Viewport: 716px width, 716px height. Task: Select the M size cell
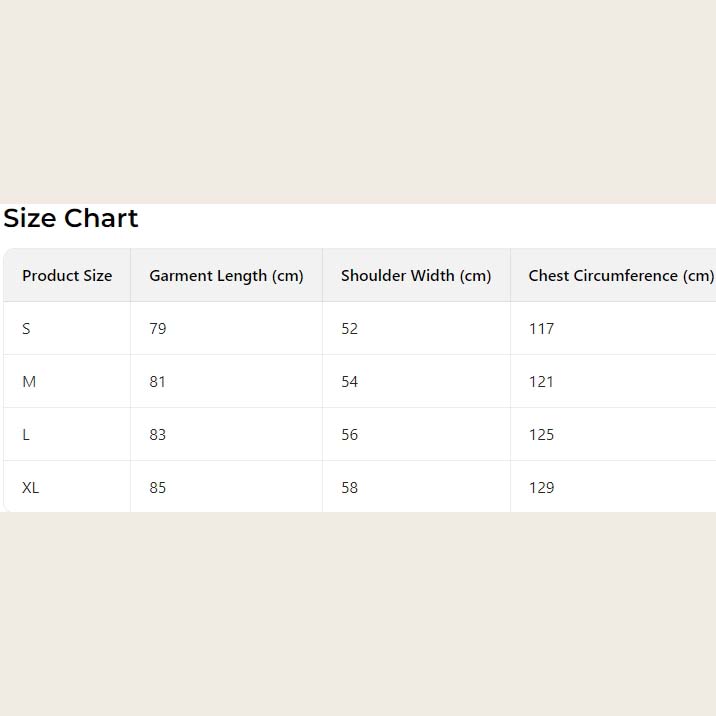[x=29, y=382]
